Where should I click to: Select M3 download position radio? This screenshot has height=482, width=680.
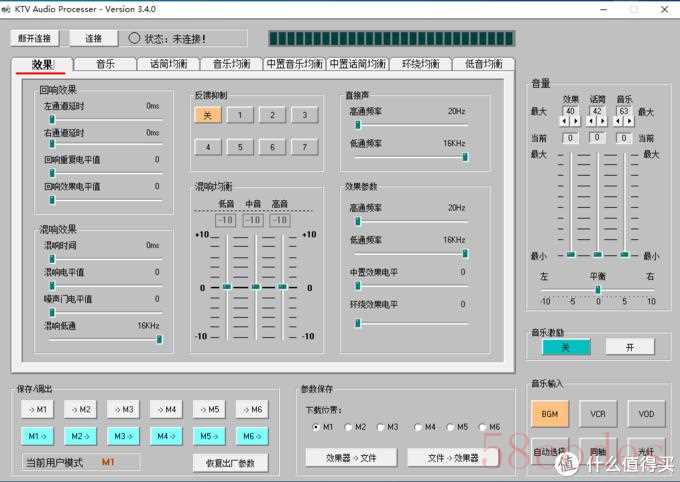pos(380,427)
